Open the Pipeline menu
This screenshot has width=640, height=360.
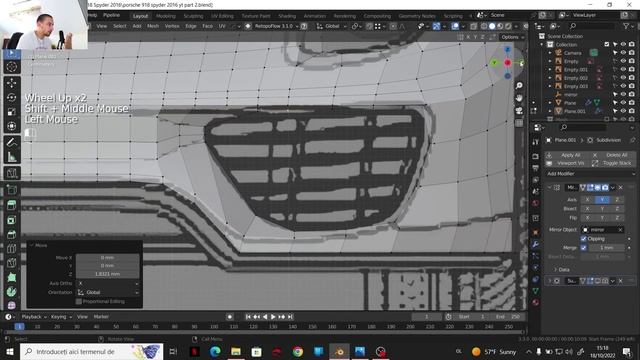click(111, 15)
